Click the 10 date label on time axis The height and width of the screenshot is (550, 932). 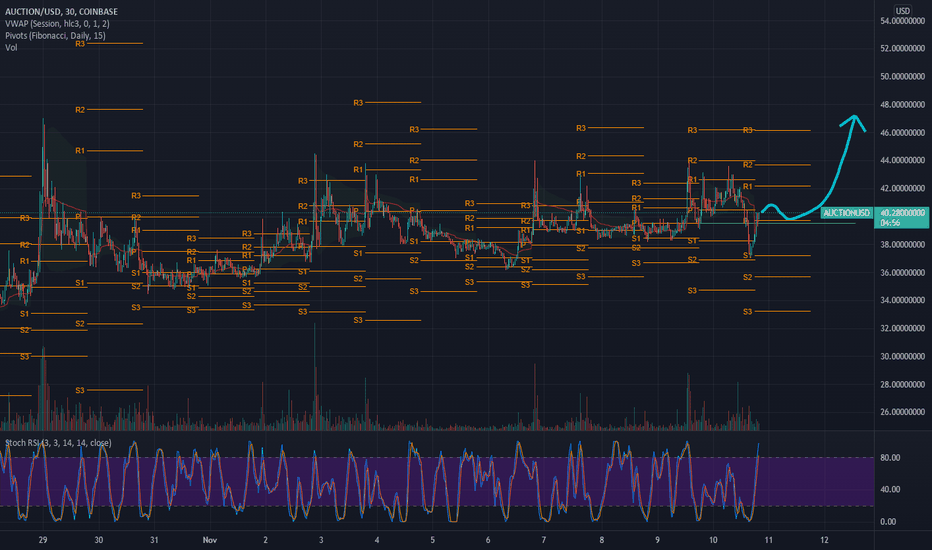point(713,540)
